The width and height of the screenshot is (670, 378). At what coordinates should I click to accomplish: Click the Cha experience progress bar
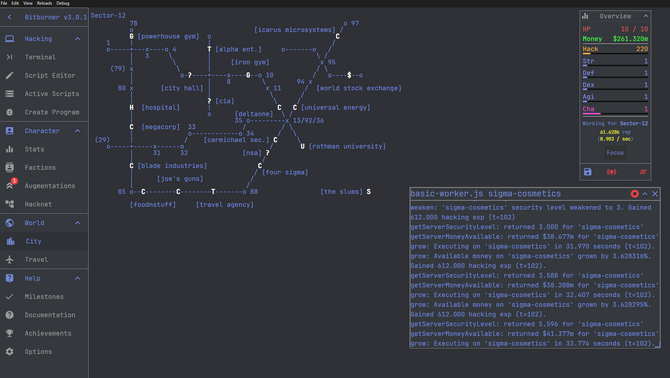[615, 114]
